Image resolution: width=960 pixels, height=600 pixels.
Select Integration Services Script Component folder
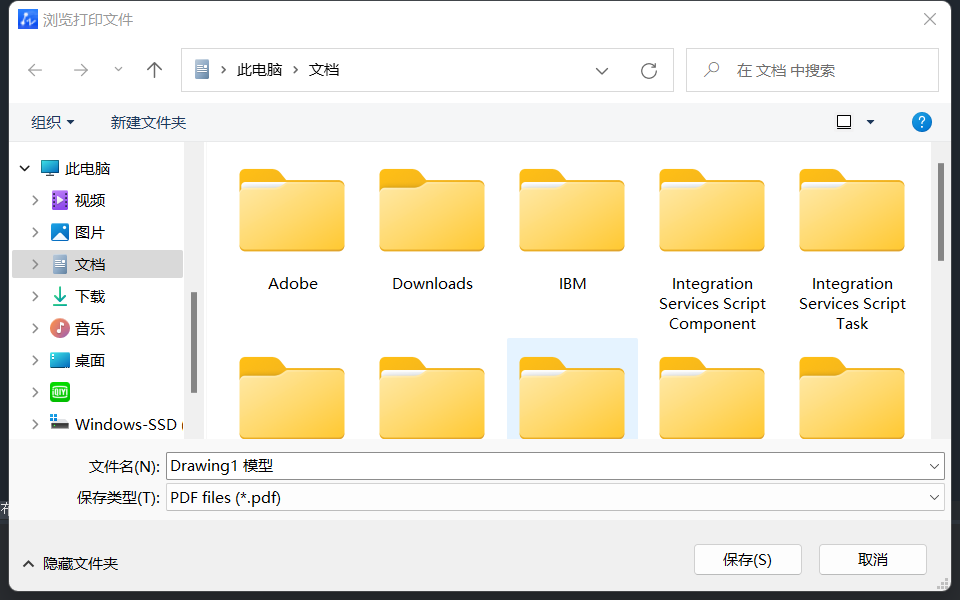point(712,250)
